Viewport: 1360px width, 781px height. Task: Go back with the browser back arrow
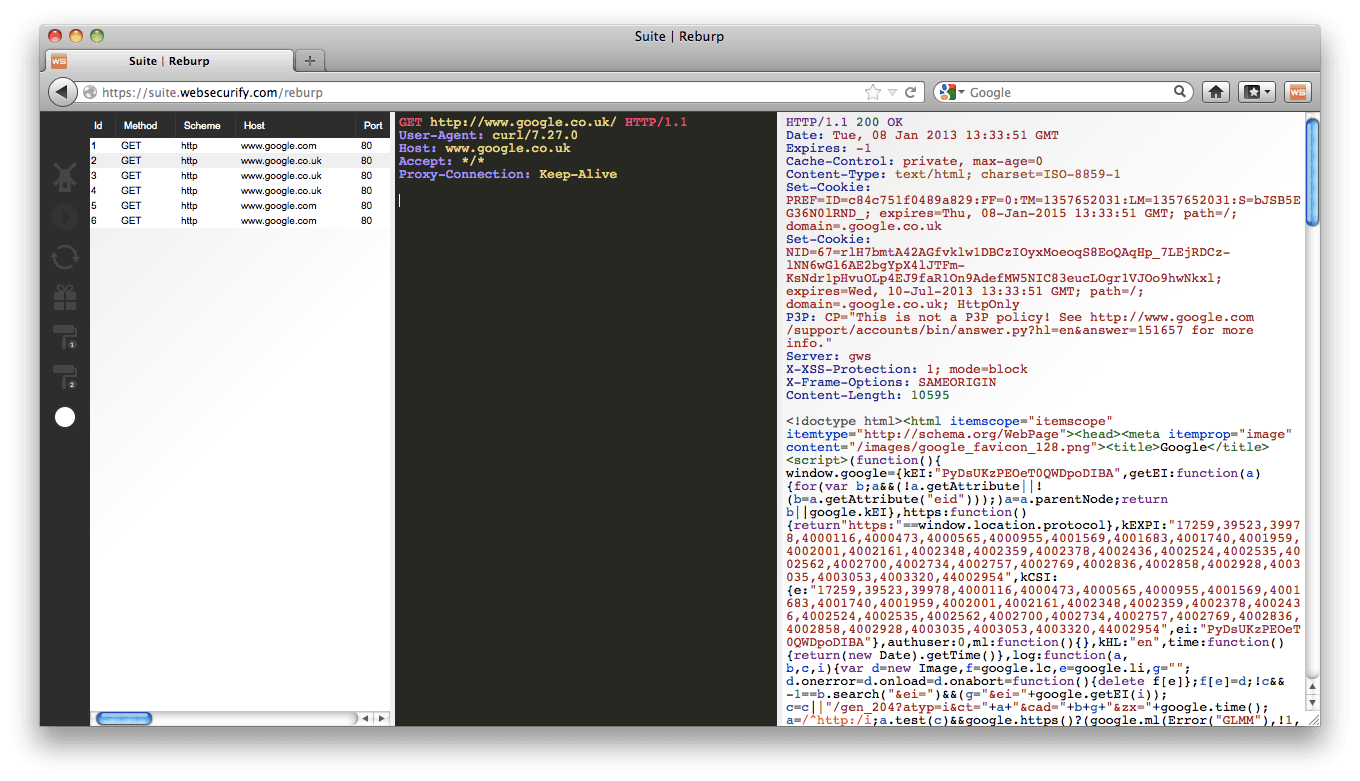point(62,92)
